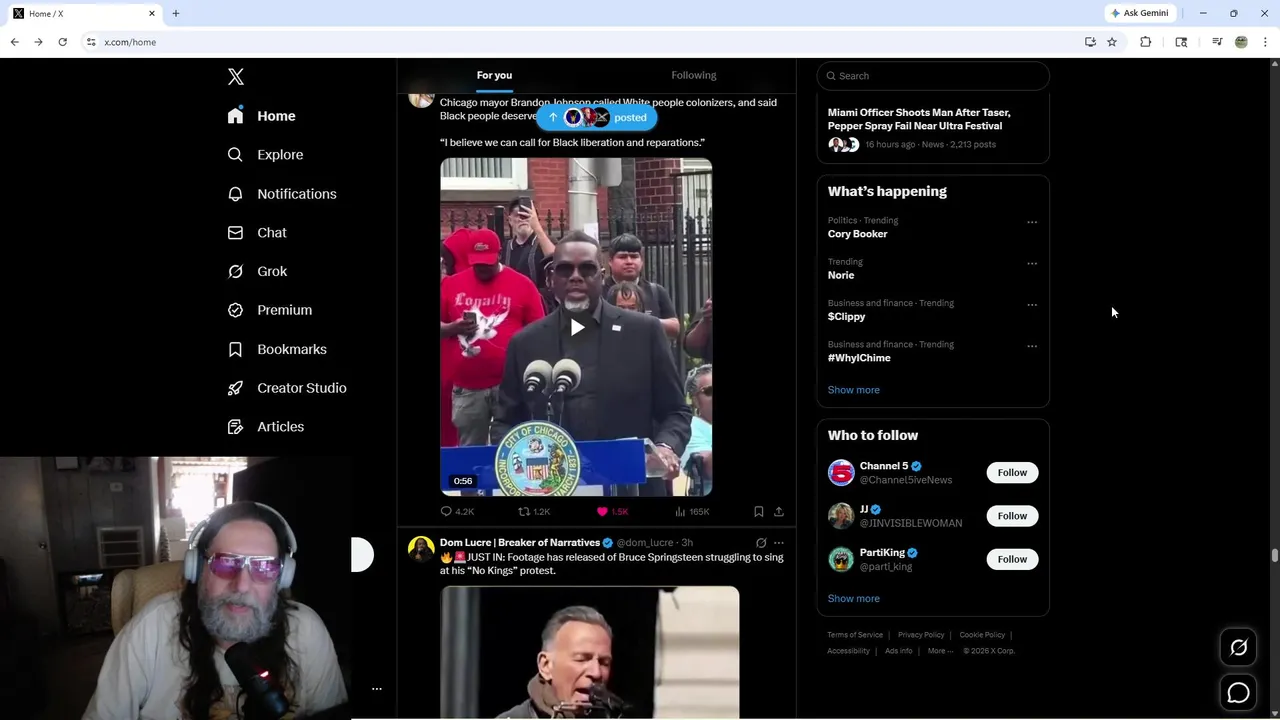Follow PartiKing
The height and width of the screenshot is (720, 1280).
pos(1012,559)
